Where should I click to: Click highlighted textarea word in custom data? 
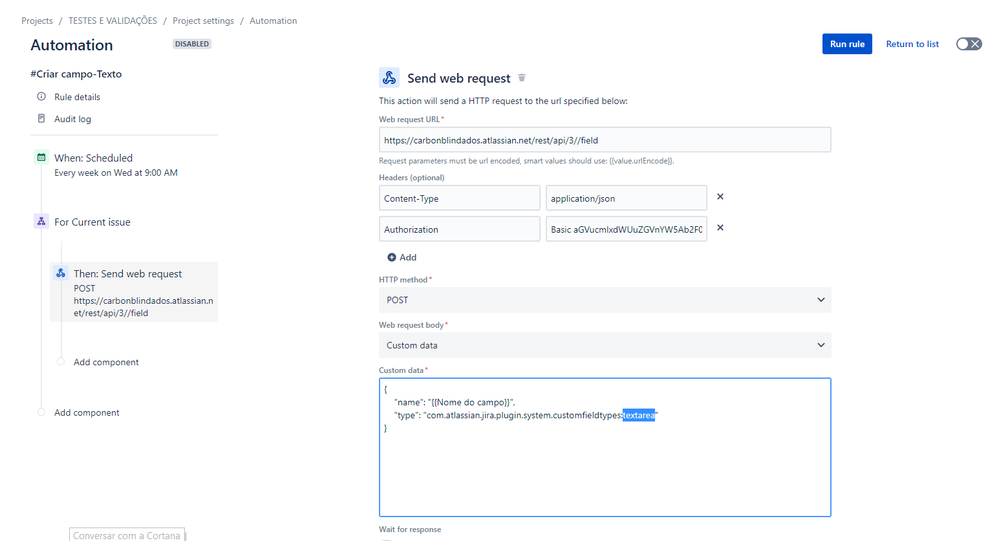[638, 415]
